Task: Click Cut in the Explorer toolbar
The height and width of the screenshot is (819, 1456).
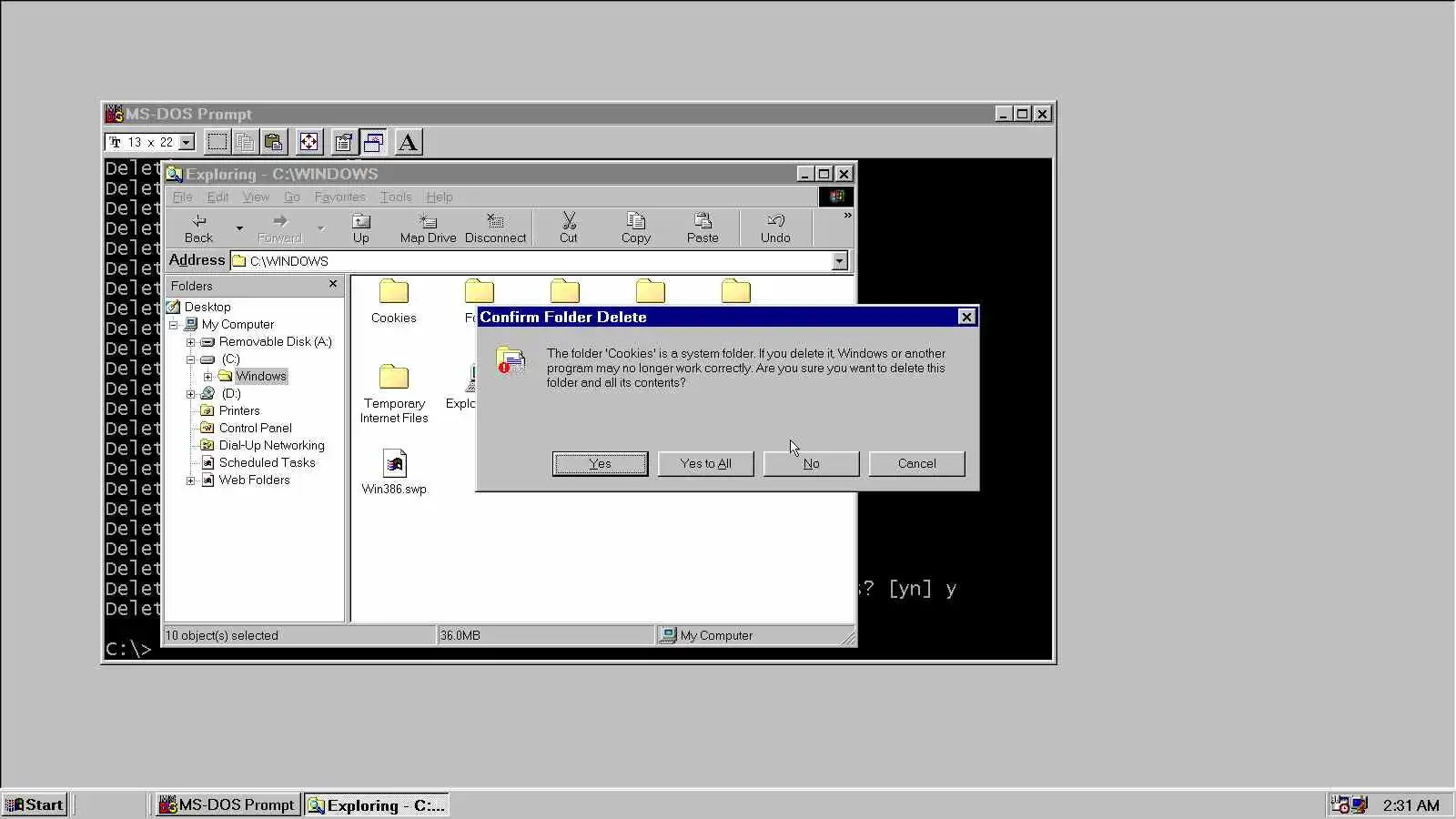Action: coord(569,228)
